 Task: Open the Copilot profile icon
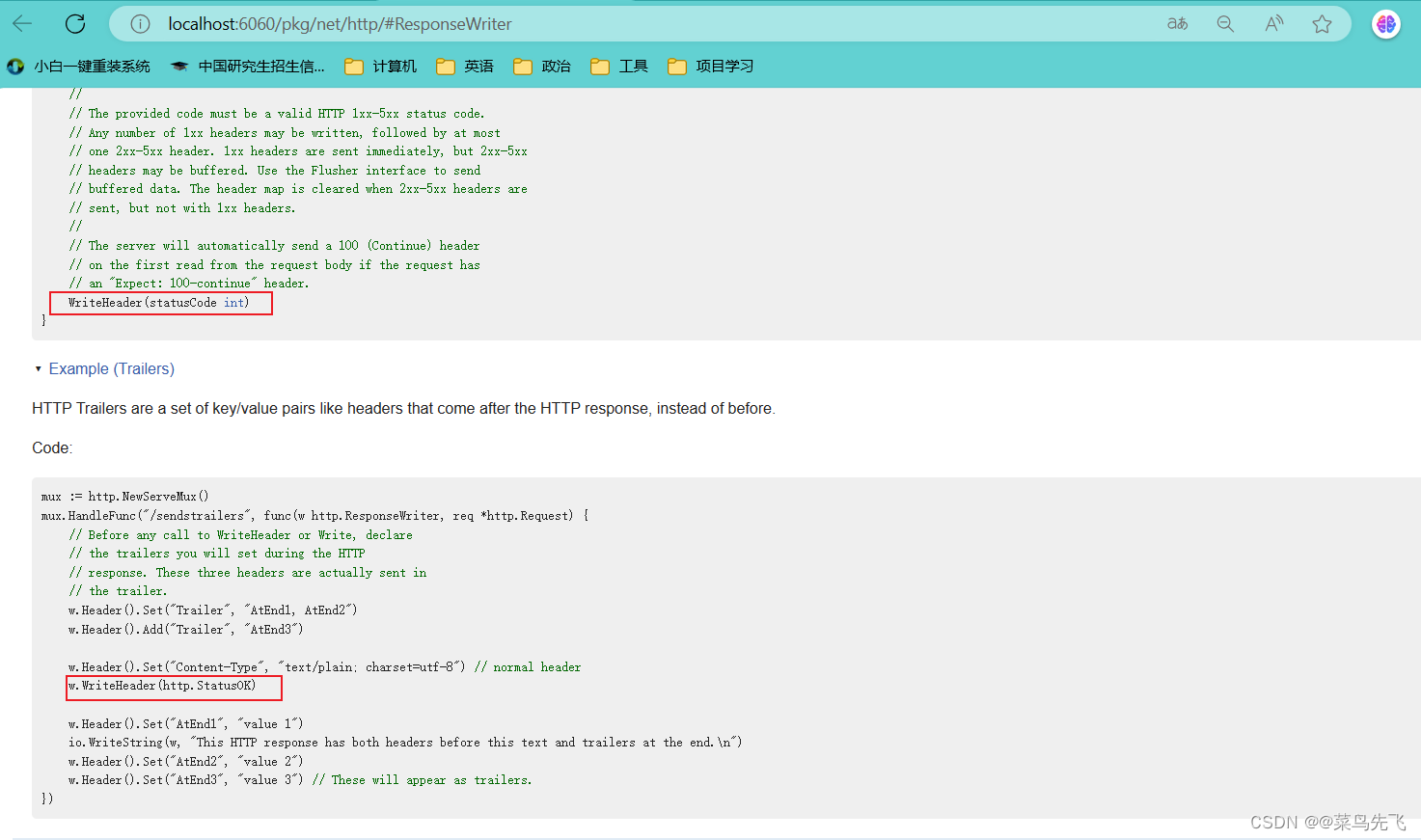[x=1386, y=23]
